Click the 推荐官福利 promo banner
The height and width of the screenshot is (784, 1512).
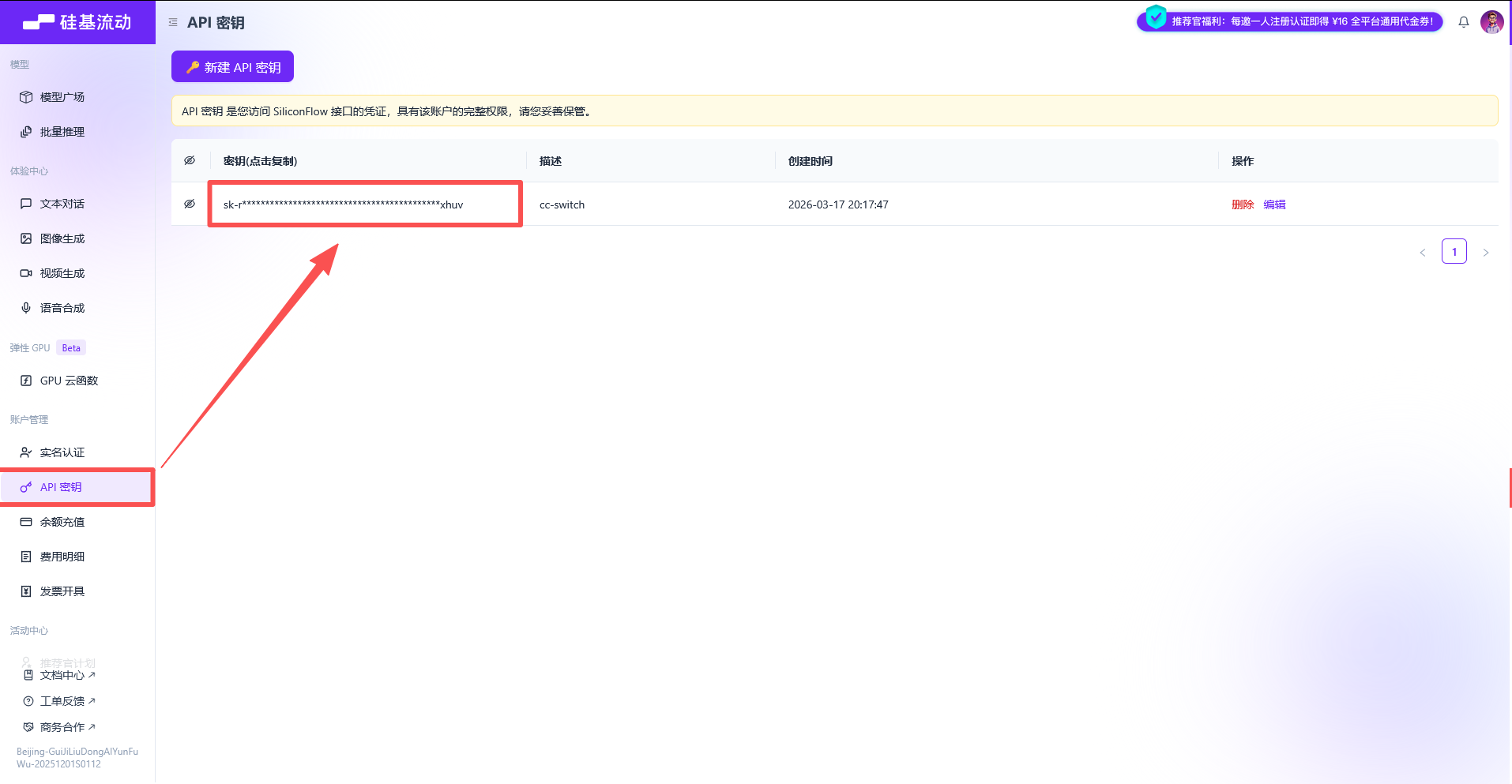point(1290,21)
